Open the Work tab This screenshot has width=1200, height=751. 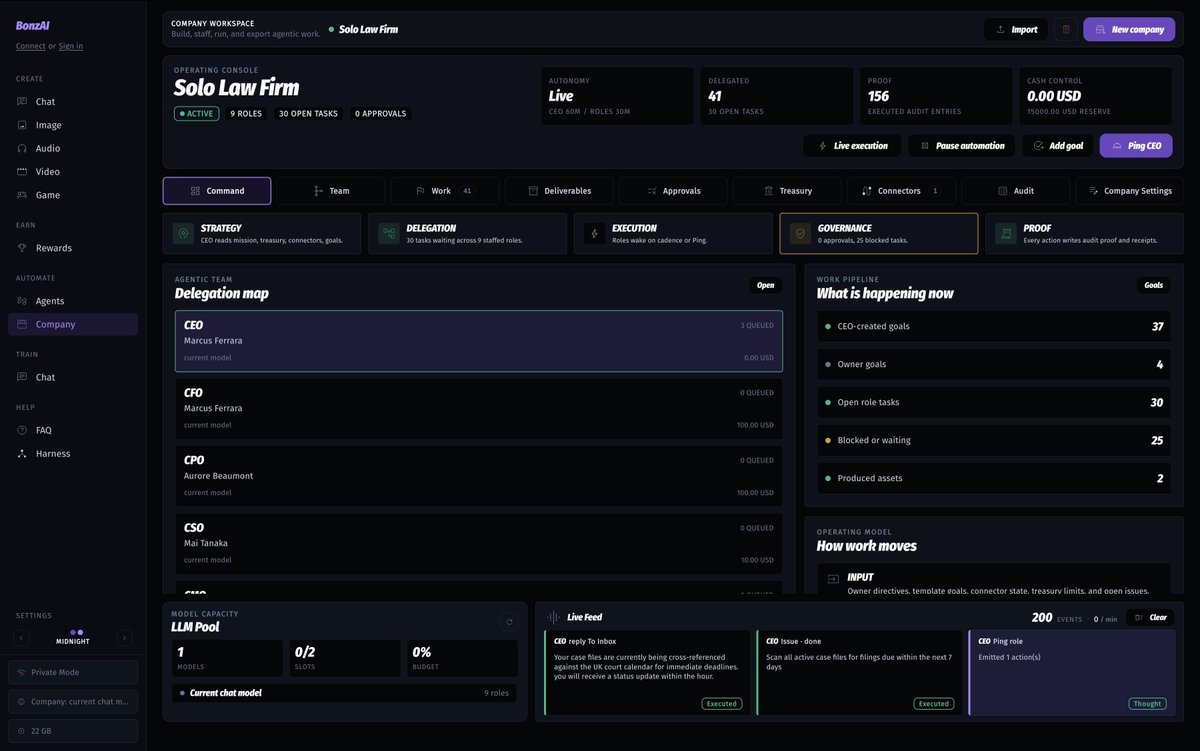click(445, 191)
